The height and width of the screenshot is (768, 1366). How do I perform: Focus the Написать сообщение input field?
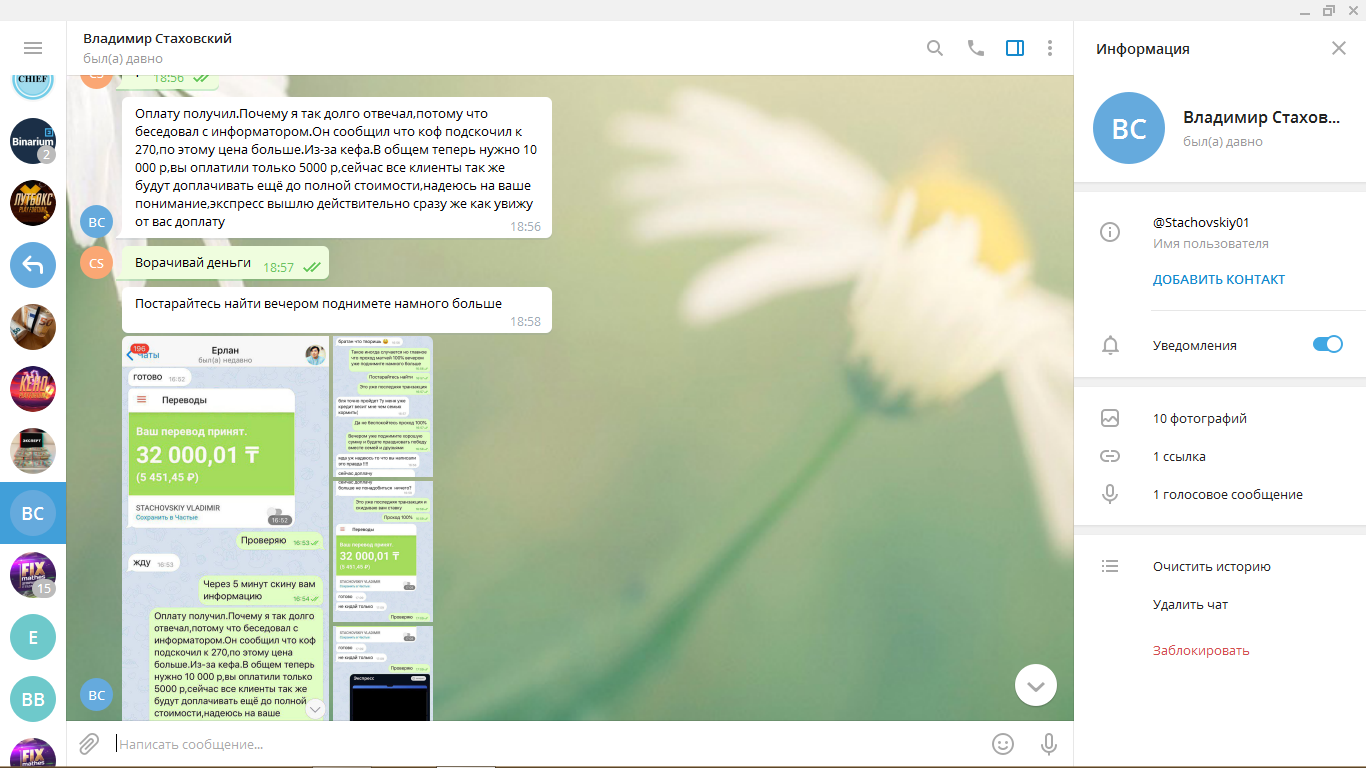coord(545,744)
